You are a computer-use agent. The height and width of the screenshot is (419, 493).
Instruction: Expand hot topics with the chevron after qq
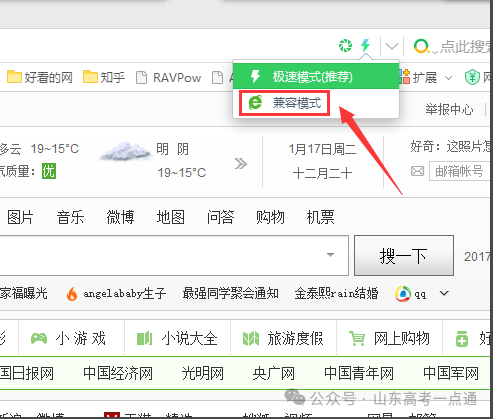[x=444, y=293]
